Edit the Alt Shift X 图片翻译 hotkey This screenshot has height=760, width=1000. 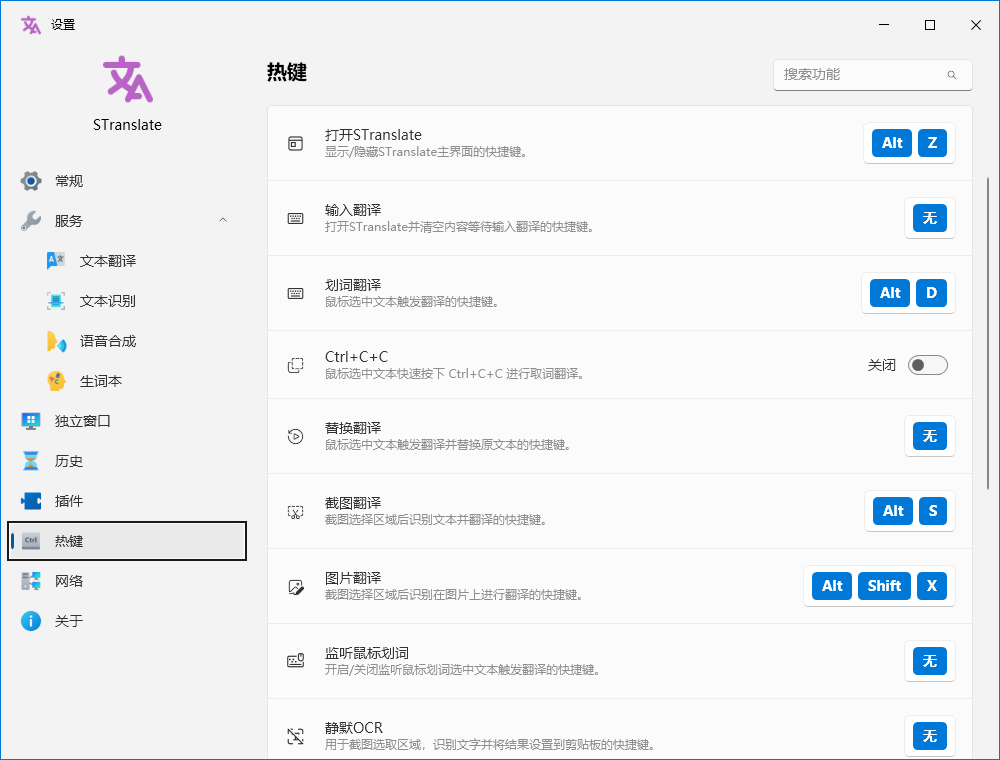[879, 586]
